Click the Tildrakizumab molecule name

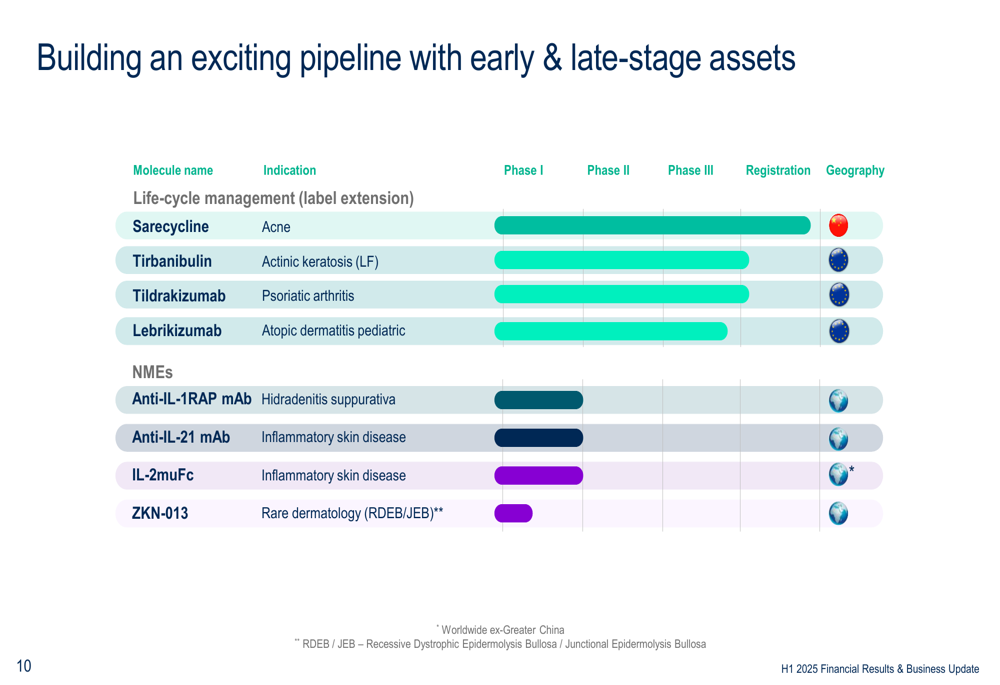(179, 296)
